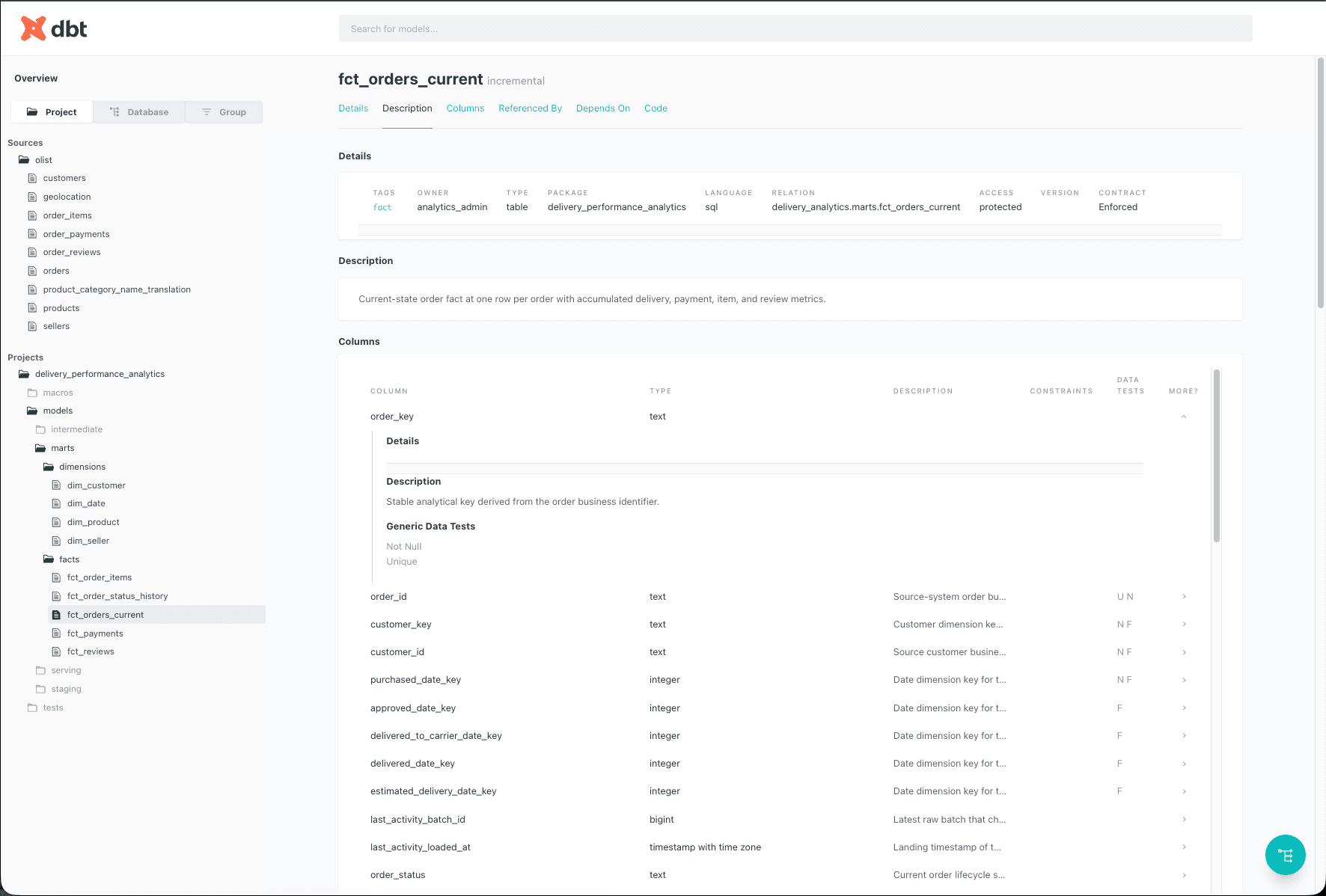1326x896 pixels.
Task: Click the dbt logo
Action: [x=54, y=28]
